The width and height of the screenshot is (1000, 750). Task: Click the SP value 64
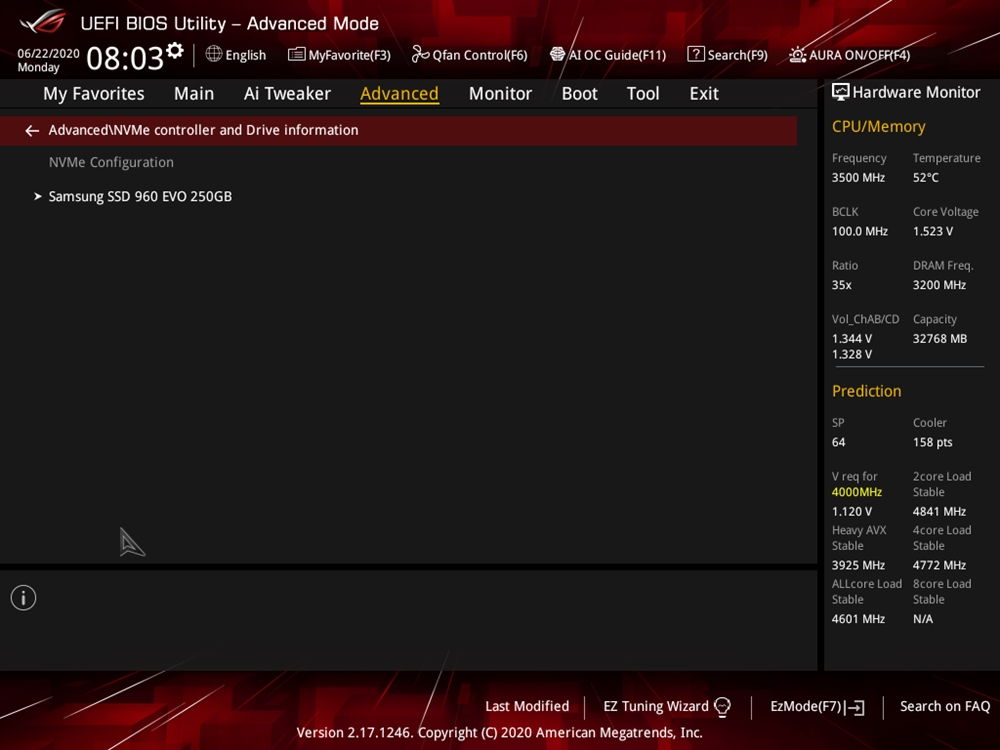tap(838, 443)
